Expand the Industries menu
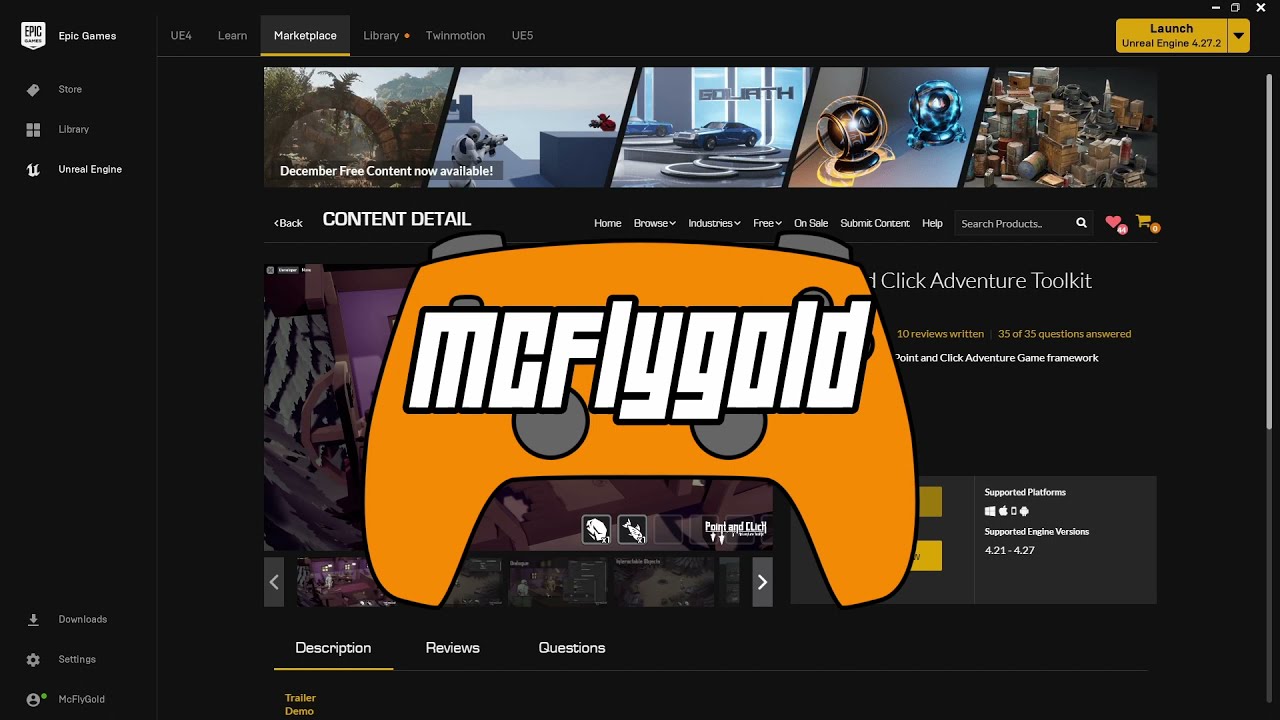The width and height of the screenshot is (1280, 720). [x=714, y=223]
